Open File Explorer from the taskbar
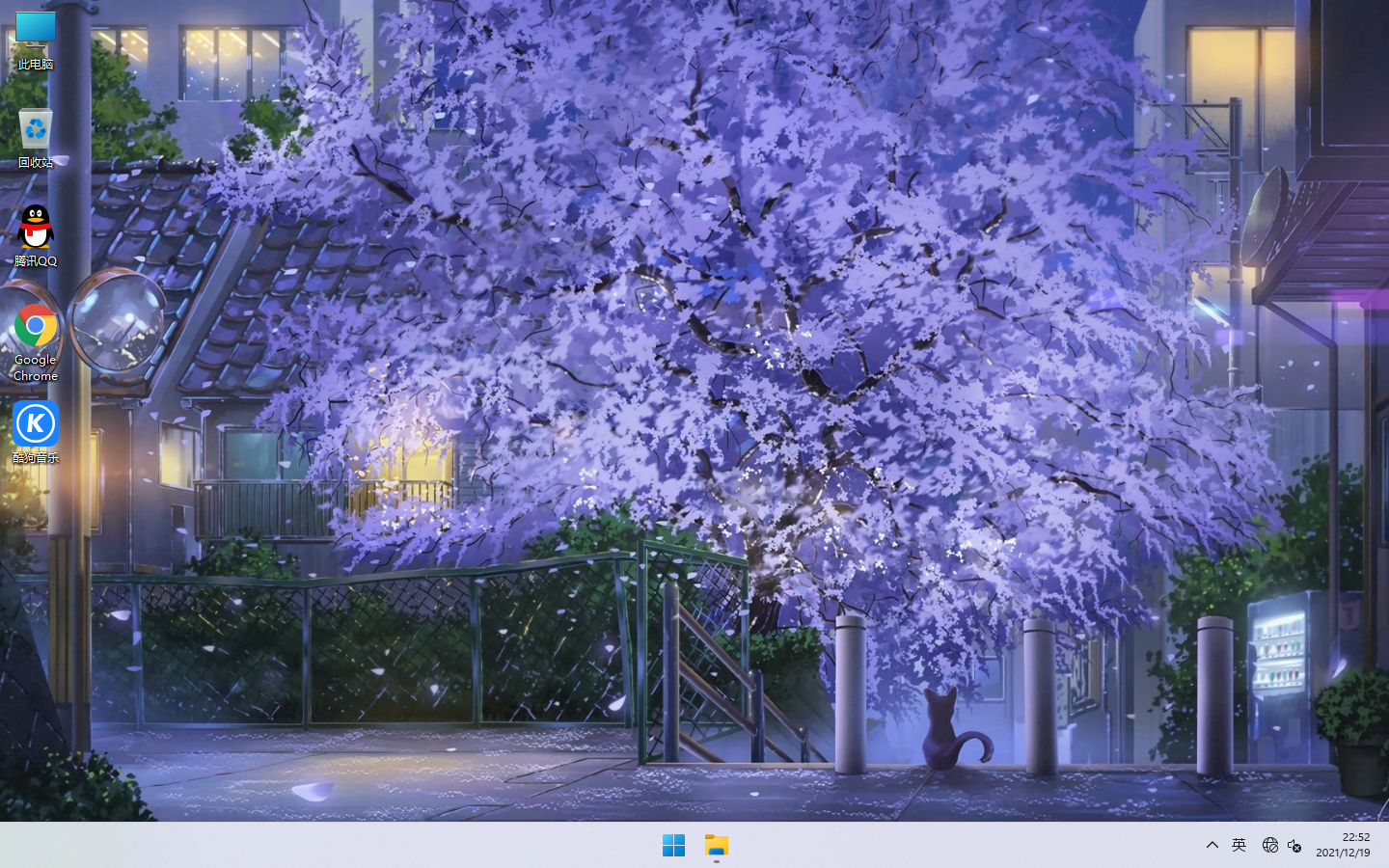Image resolution: width=1389 pixels, height=868 pixels. [x=716, y=846]
